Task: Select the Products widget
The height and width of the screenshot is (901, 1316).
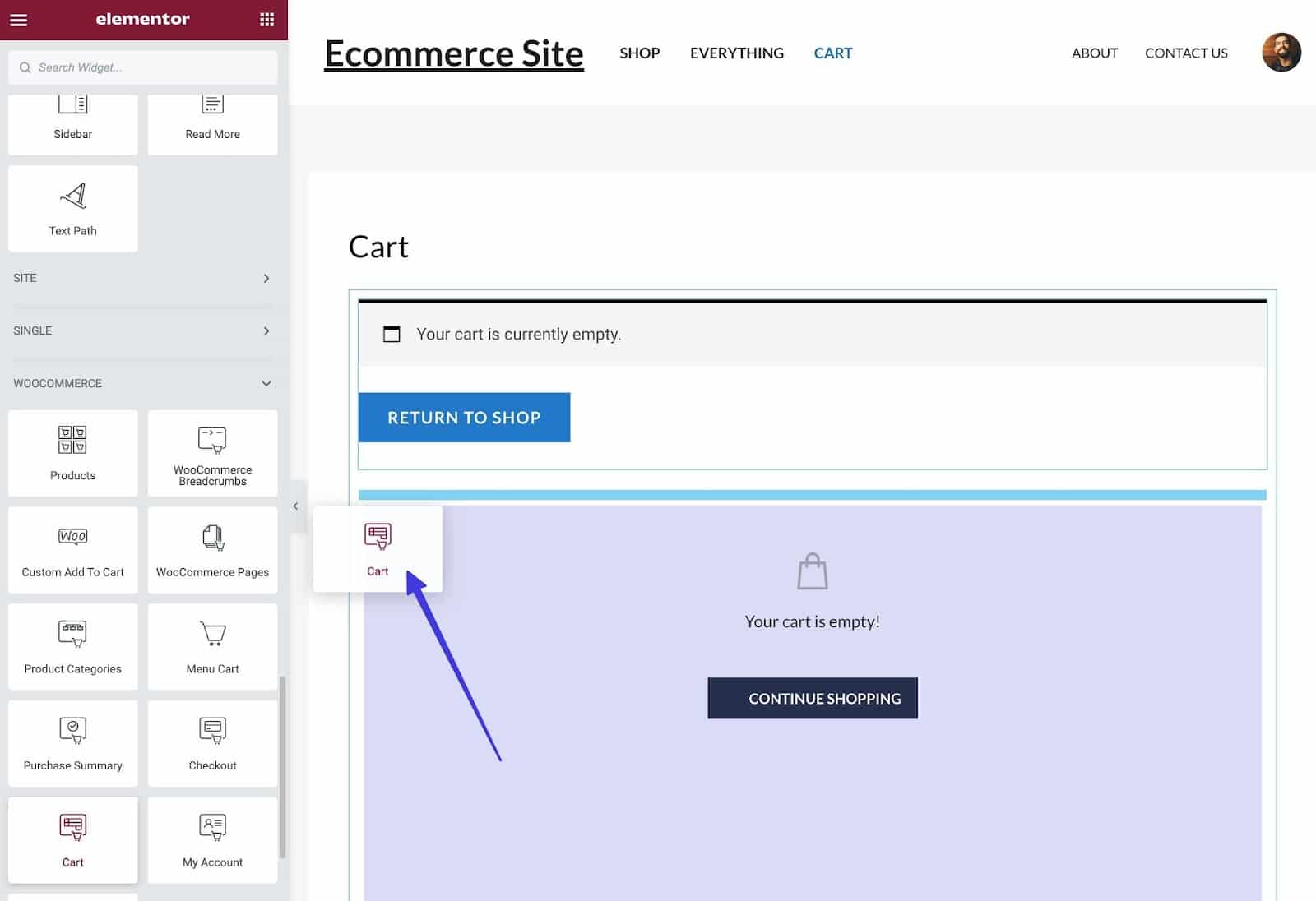Action: (x=72, y=453)
